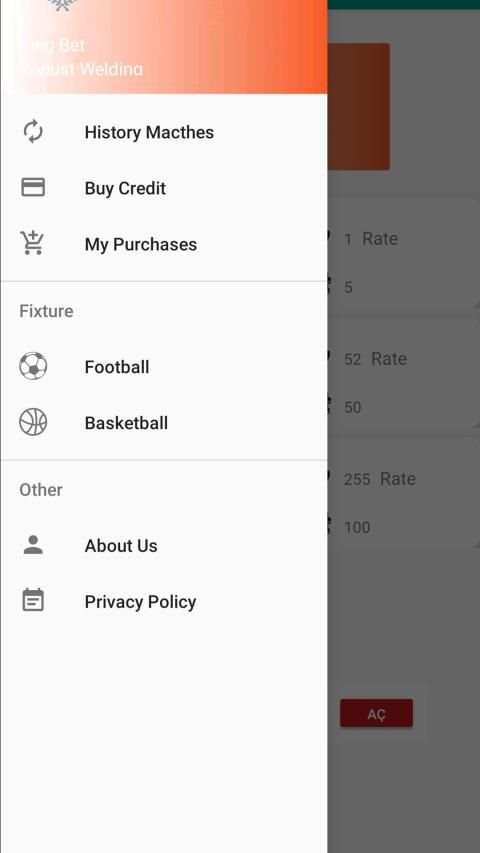Open the Basketball fixture list
480x853 pixels.
(x=164, y=423)
